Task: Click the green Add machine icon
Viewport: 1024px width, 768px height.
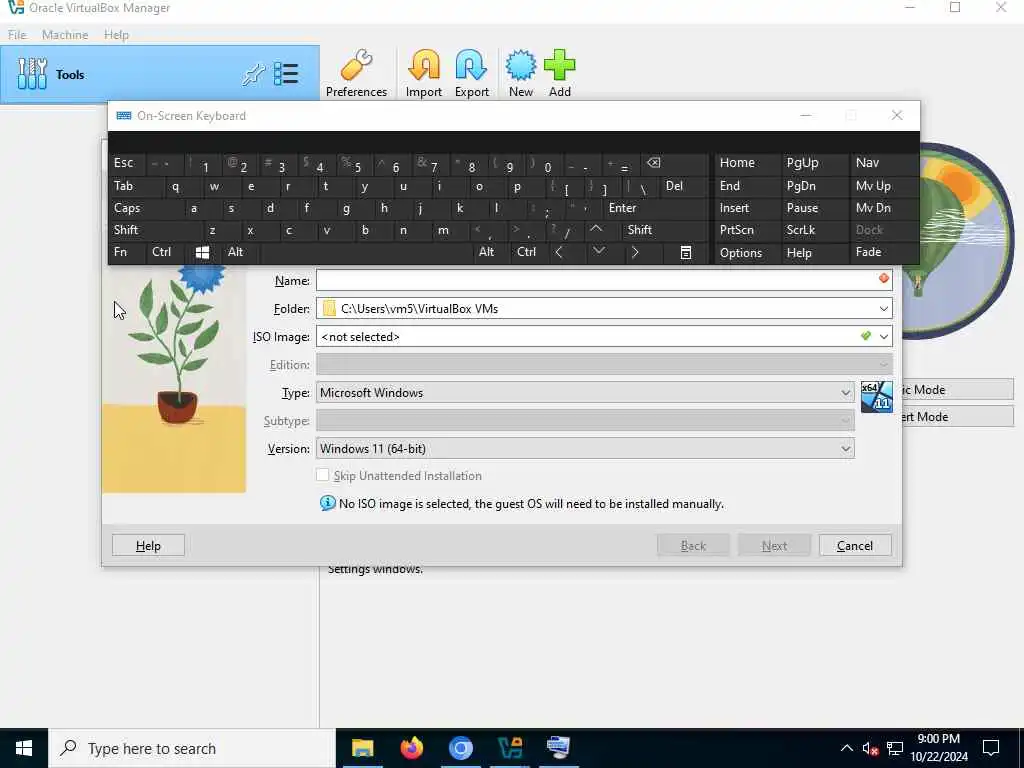Action: (560, 73)
